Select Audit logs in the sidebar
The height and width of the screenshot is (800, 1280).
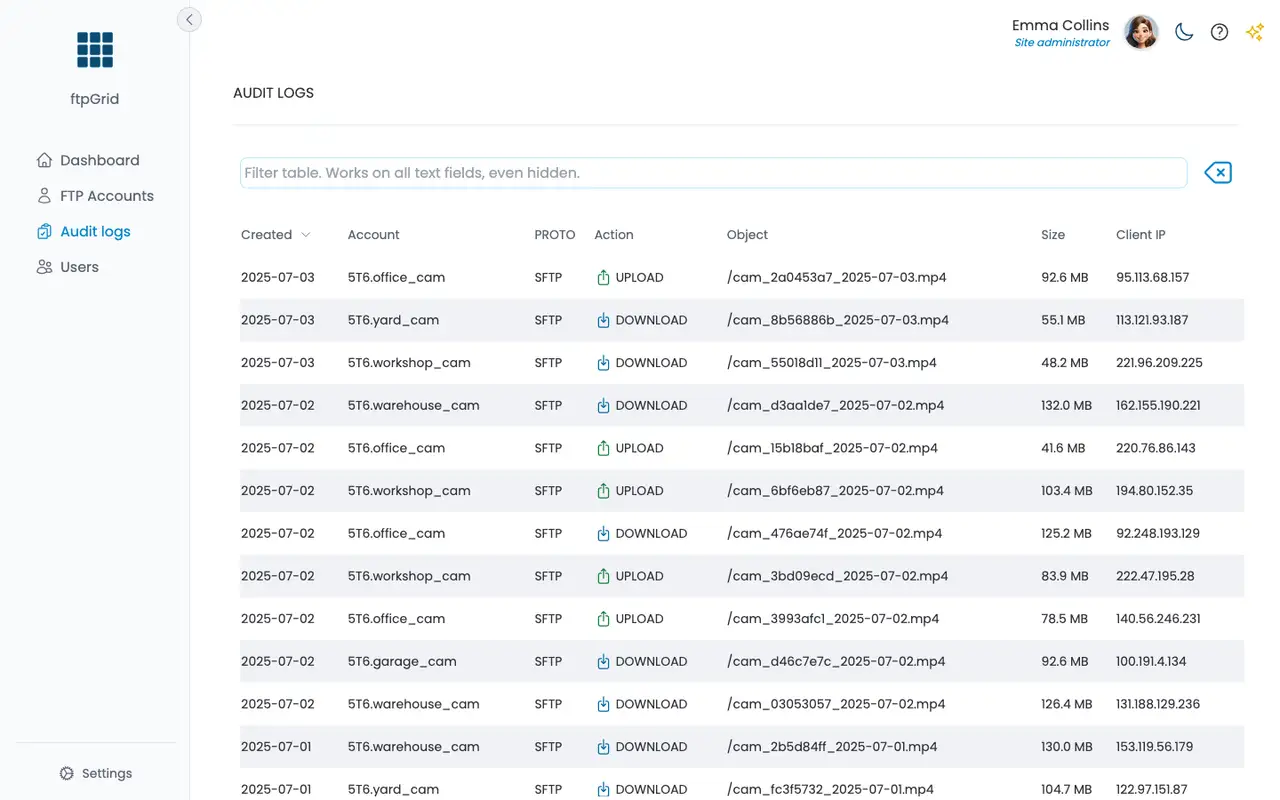click(x=84, y=232)
